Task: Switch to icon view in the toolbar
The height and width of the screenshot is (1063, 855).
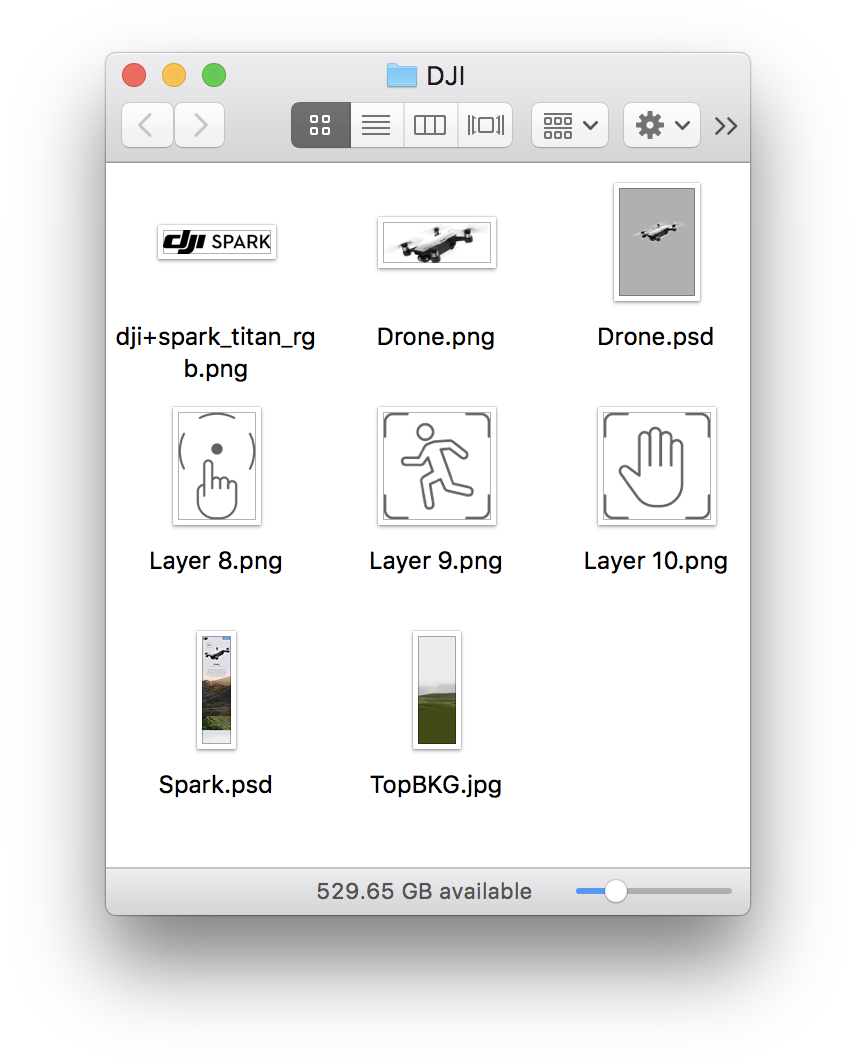Action: (320, 124)
